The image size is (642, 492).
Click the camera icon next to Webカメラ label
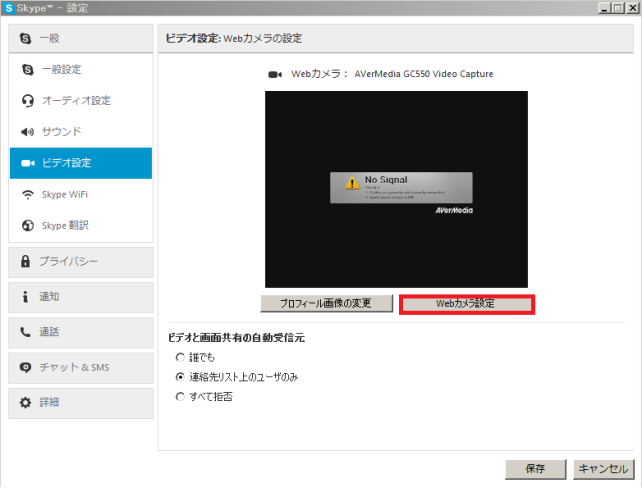click(x=275, y=74)
